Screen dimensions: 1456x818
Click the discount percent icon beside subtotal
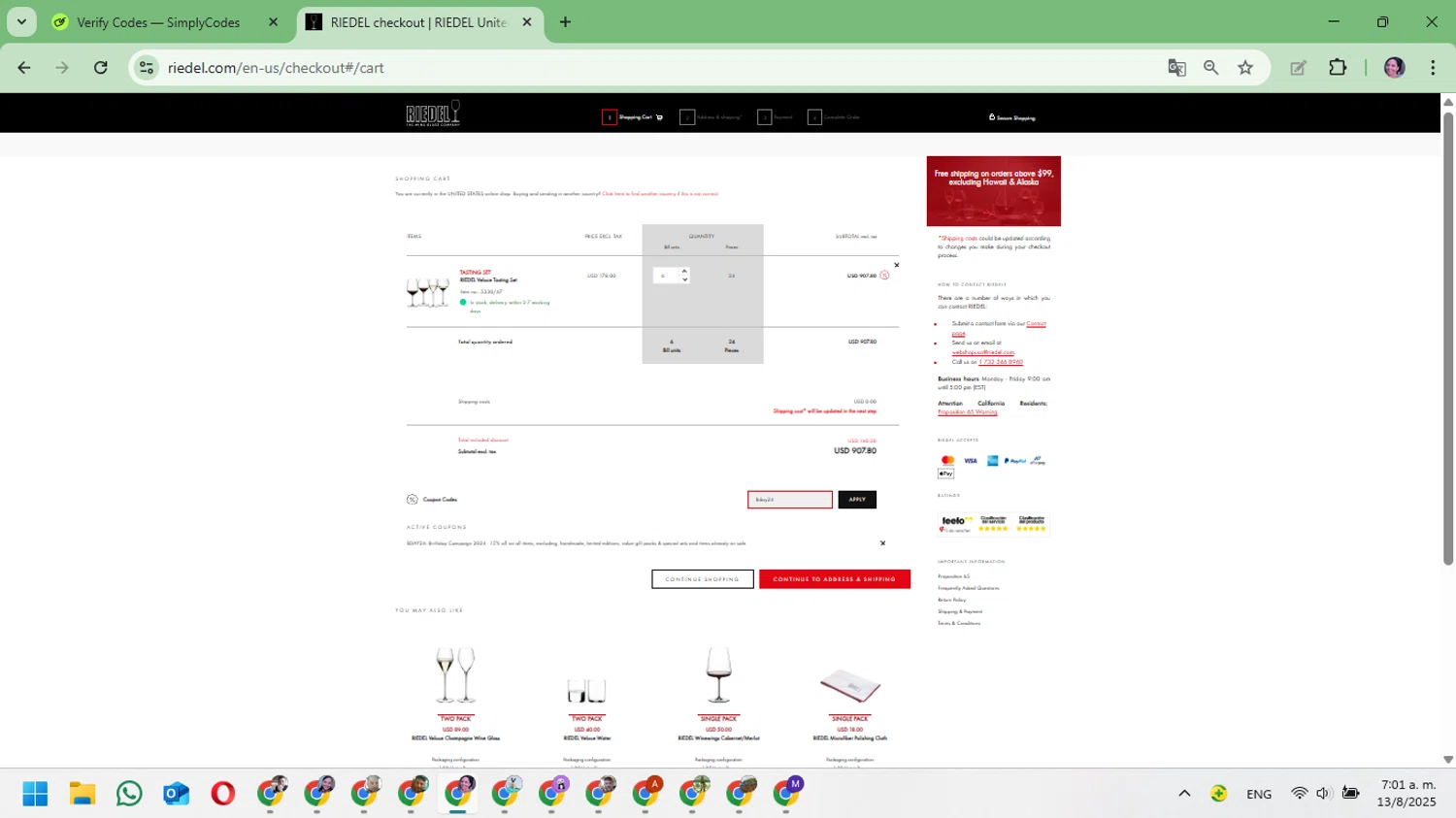(884, 276)
